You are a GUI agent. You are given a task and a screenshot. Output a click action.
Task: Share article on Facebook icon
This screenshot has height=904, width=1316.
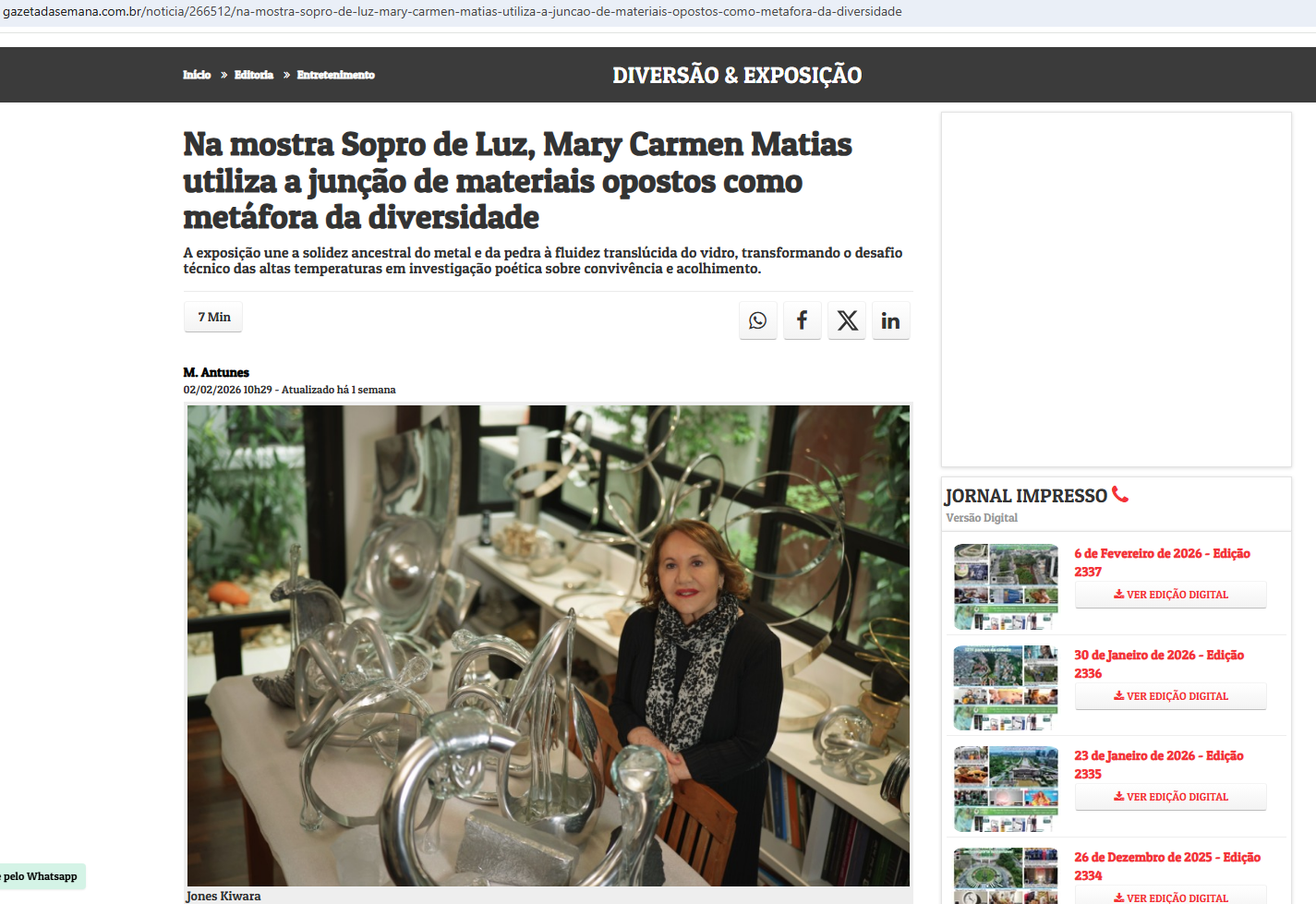pos(803,320)
